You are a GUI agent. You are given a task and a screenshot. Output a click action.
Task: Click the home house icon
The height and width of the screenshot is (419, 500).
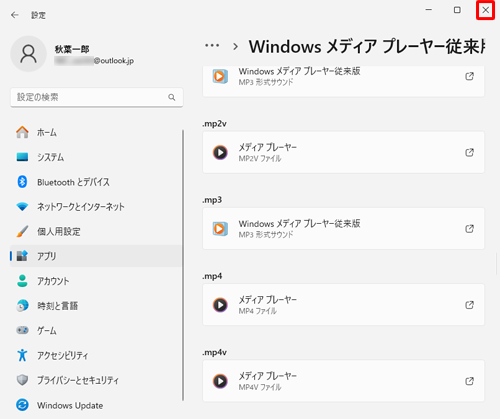click(22, 132)
